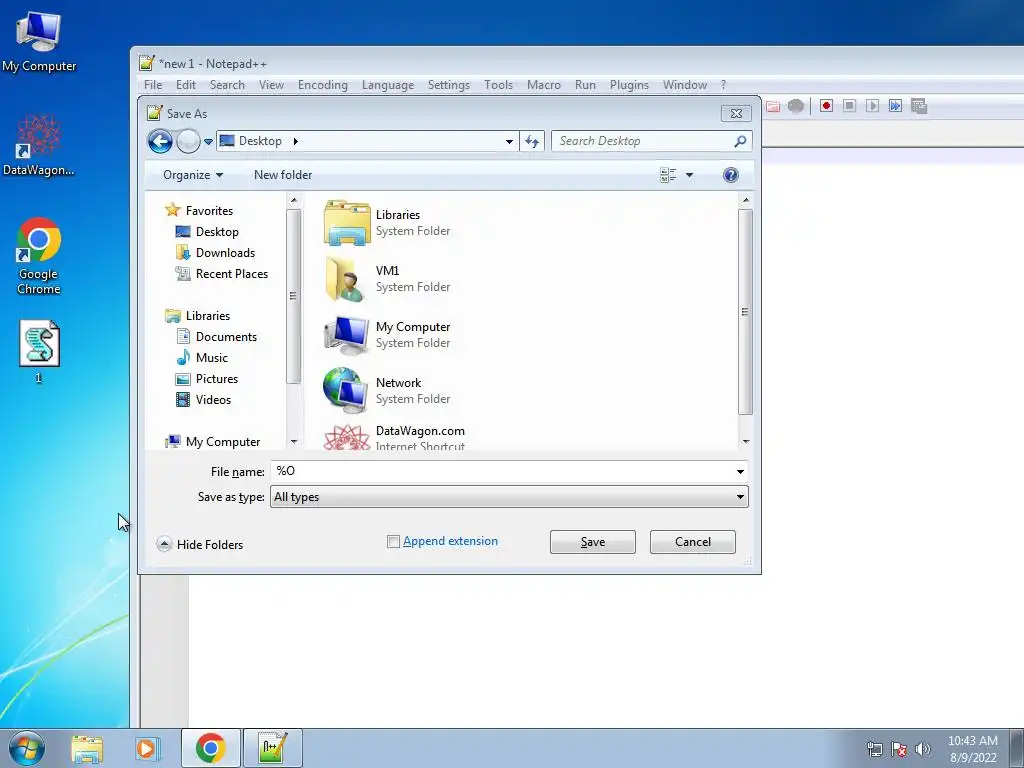The height and width of the screenshot is (768, 1024).
Task: Click the search magnifier icon
Action: pyautogui.click(x=740, y=141)
